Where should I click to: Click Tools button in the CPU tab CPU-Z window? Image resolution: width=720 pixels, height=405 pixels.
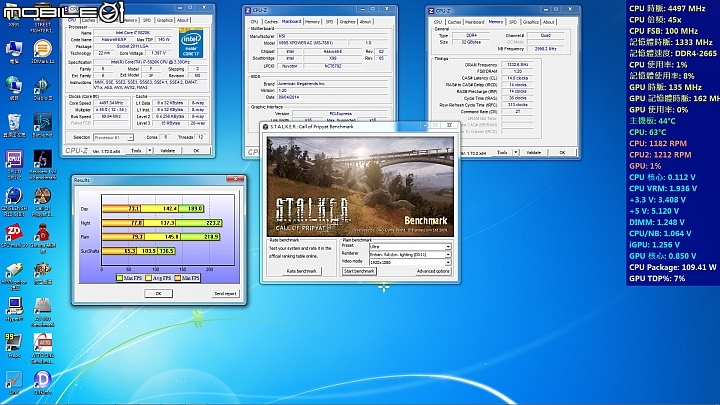pos(136,151)
